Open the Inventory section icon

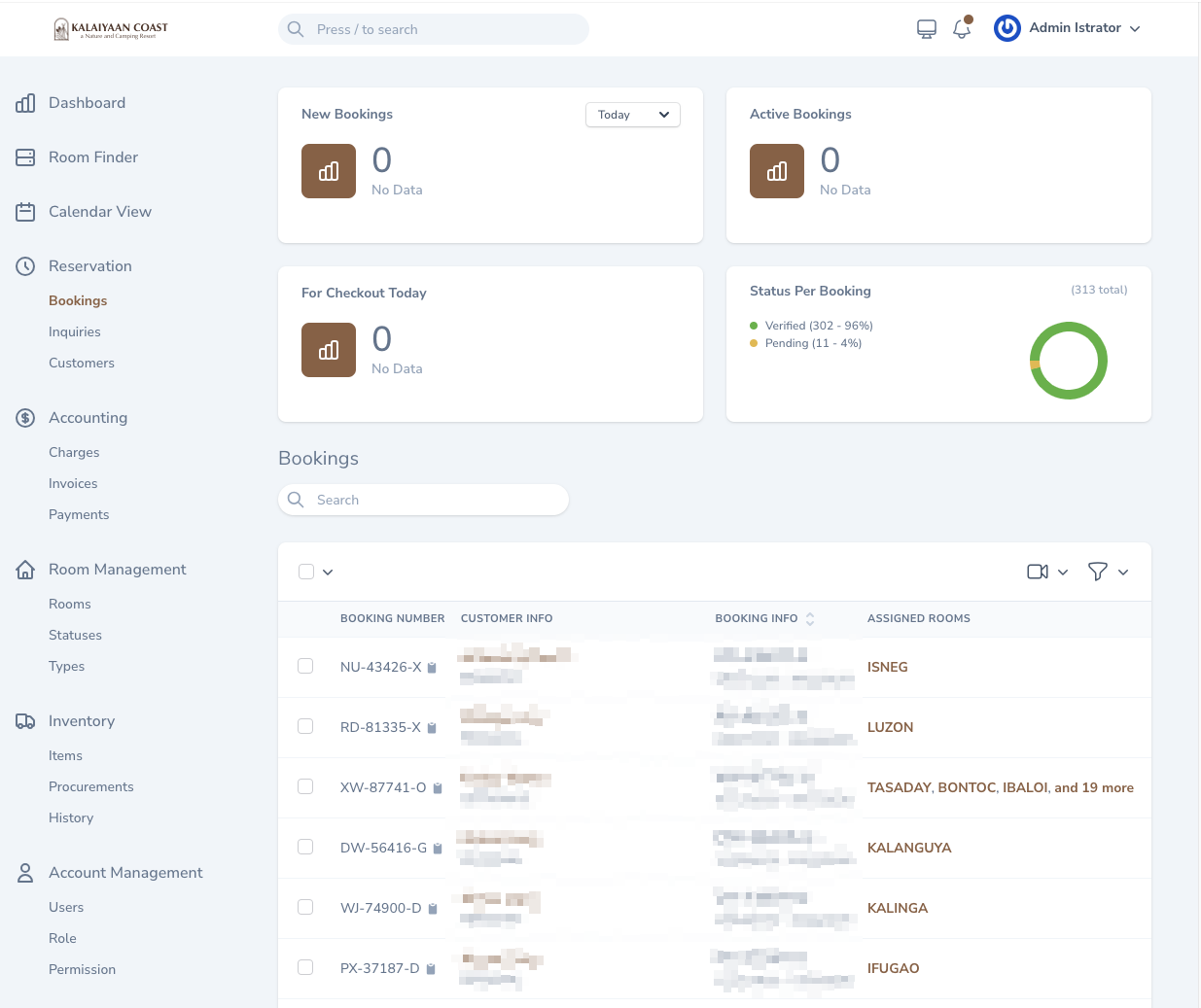pos(26,720)
